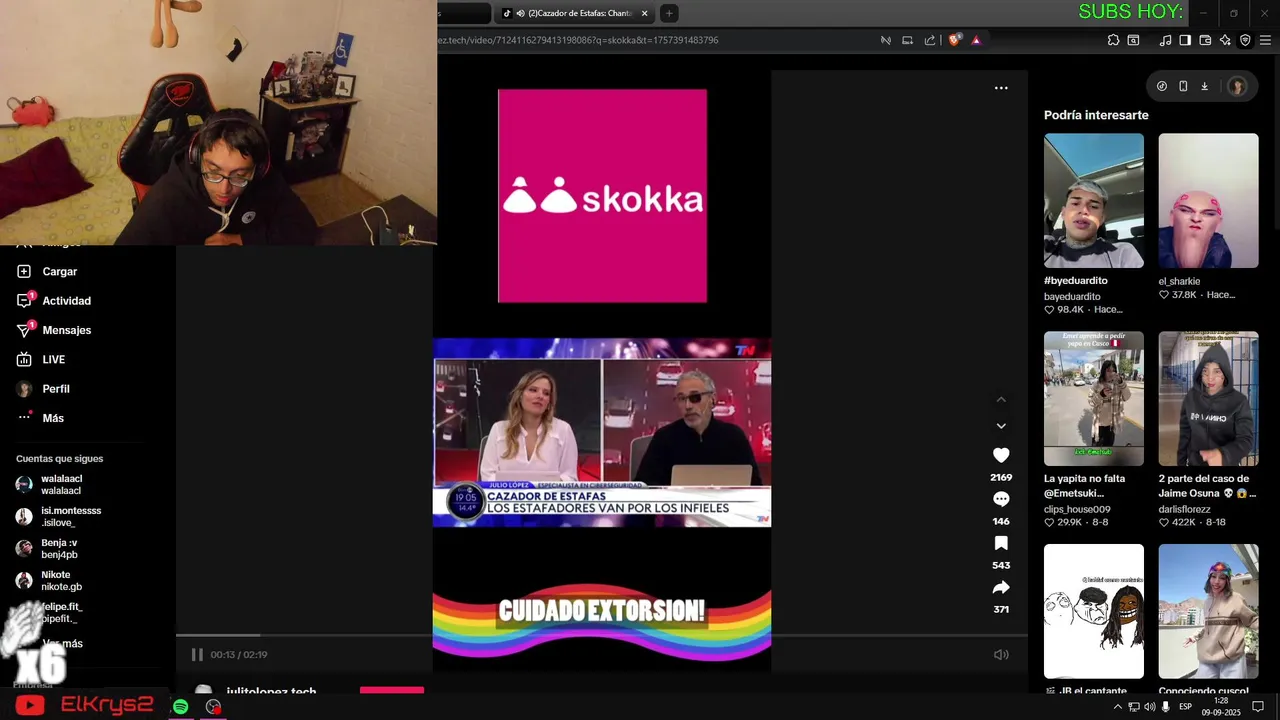
Task: Toggle the browser sidebar panel icon
Action: (1185, 40)
